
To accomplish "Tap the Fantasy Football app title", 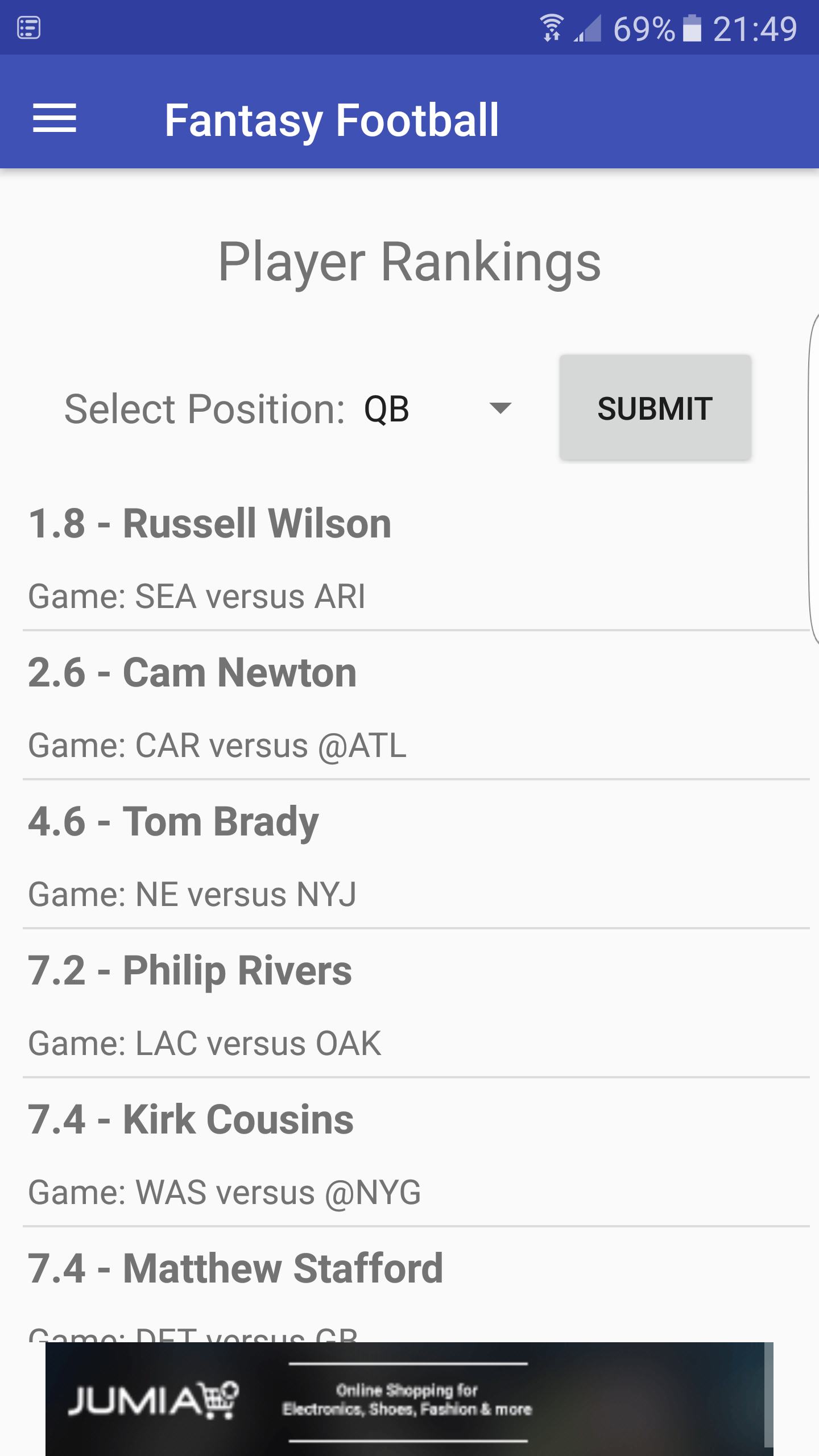I will coord(332,121).
